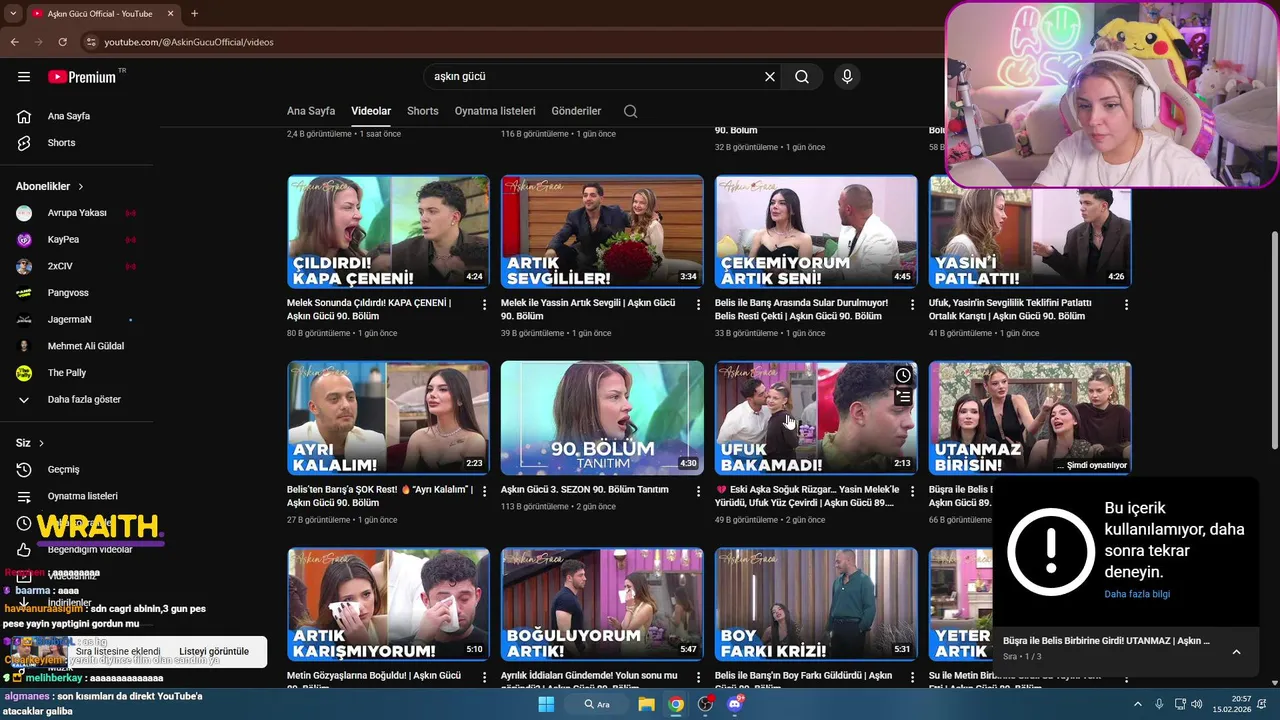
Task: Open options for Eski Aşka Soğuk Rüzgar
Action: 912,491
